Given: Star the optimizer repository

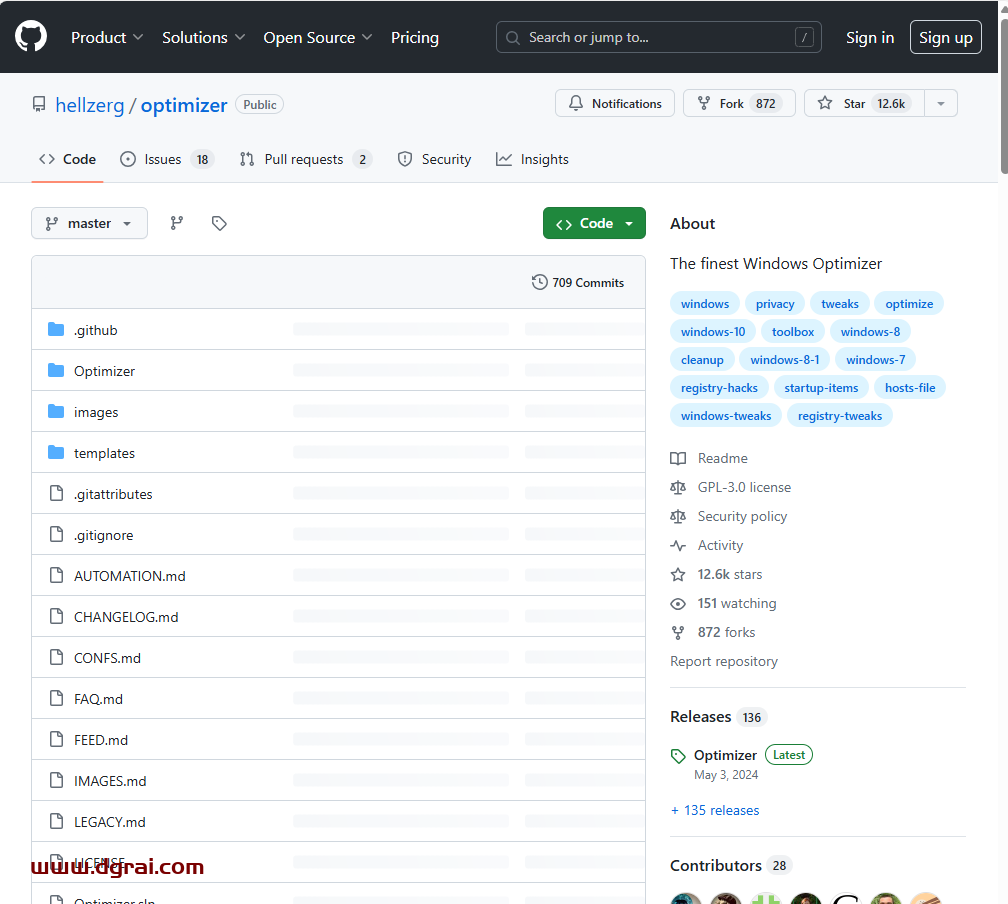Looking at the screenshot, I should [x=863, y=104].
